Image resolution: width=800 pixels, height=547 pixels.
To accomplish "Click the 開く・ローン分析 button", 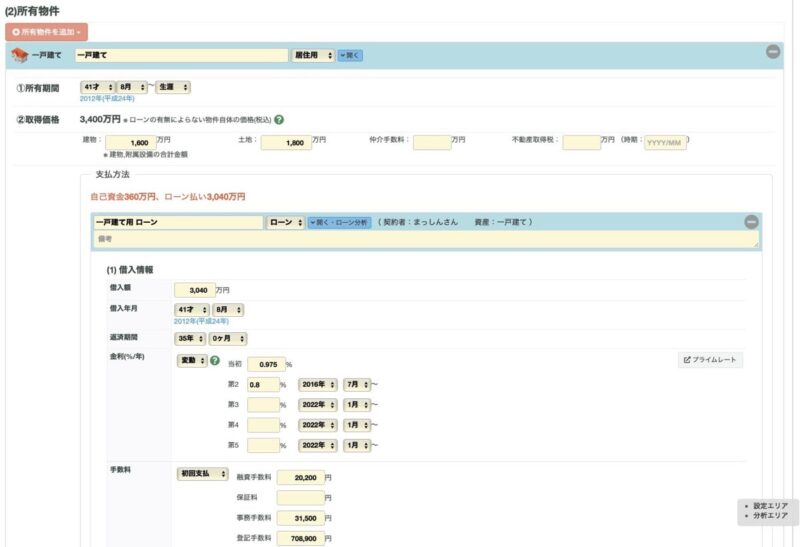I will pos(339,222).
